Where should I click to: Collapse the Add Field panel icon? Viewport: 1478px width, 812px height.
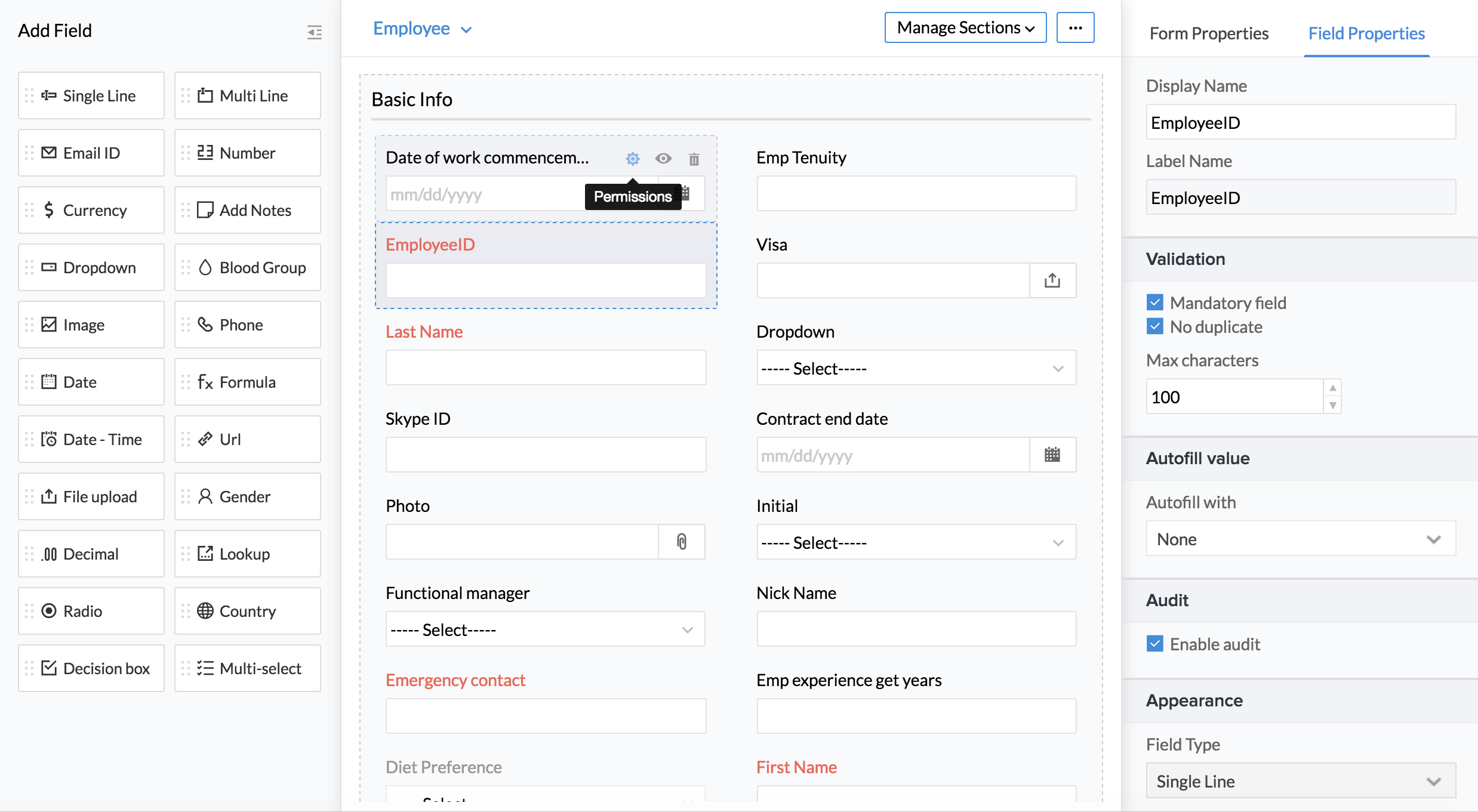pos(315,32)
